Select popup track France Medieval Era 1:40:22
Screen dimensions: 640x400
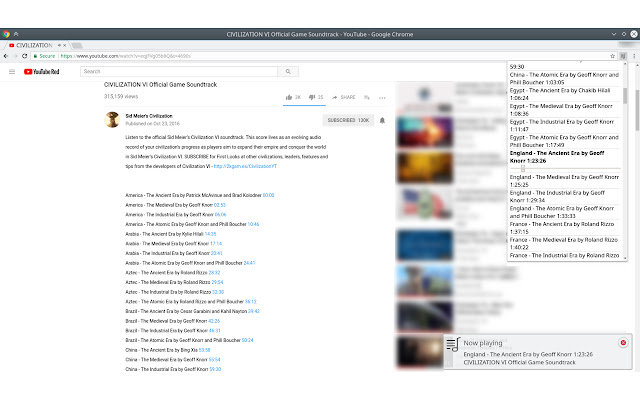click(564, 243)
